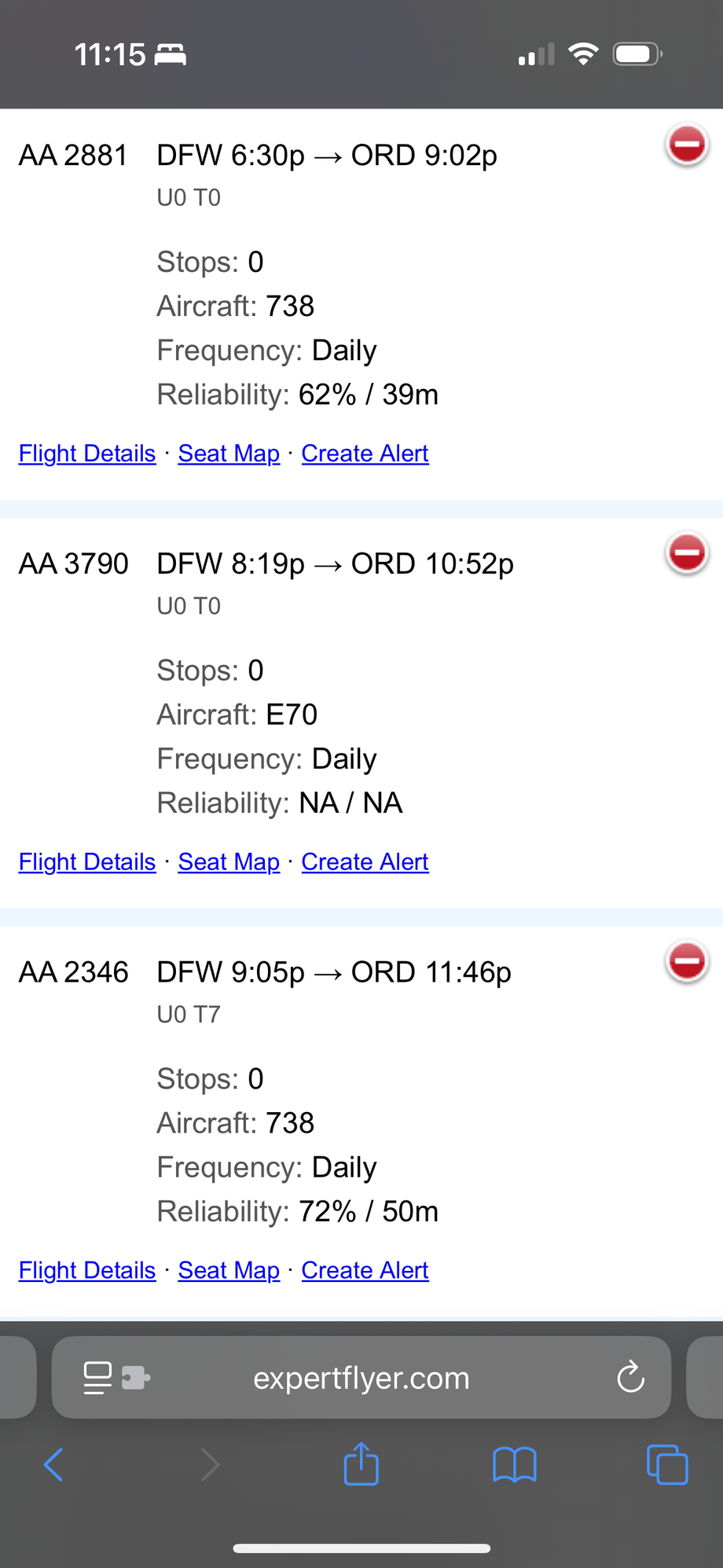The image size is (723, 1568).
Task: Tap the Safari reload icon
Action: (629, 1377)
